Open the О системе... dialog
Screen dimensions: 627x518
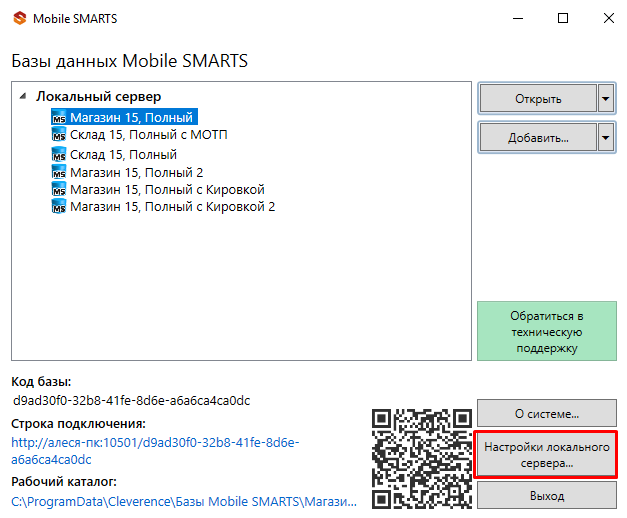pos(547,413)
